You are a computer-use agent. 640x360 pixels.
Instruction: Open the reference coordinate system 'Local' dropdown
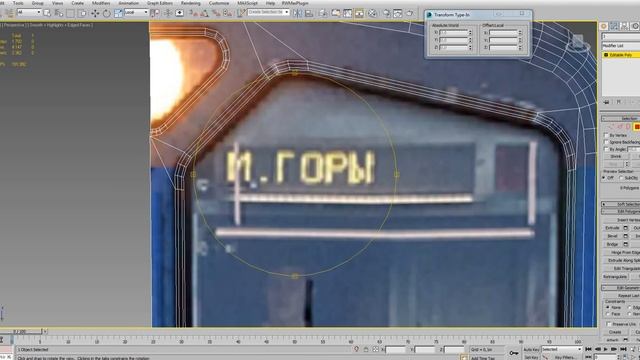(x=136, y=13)
